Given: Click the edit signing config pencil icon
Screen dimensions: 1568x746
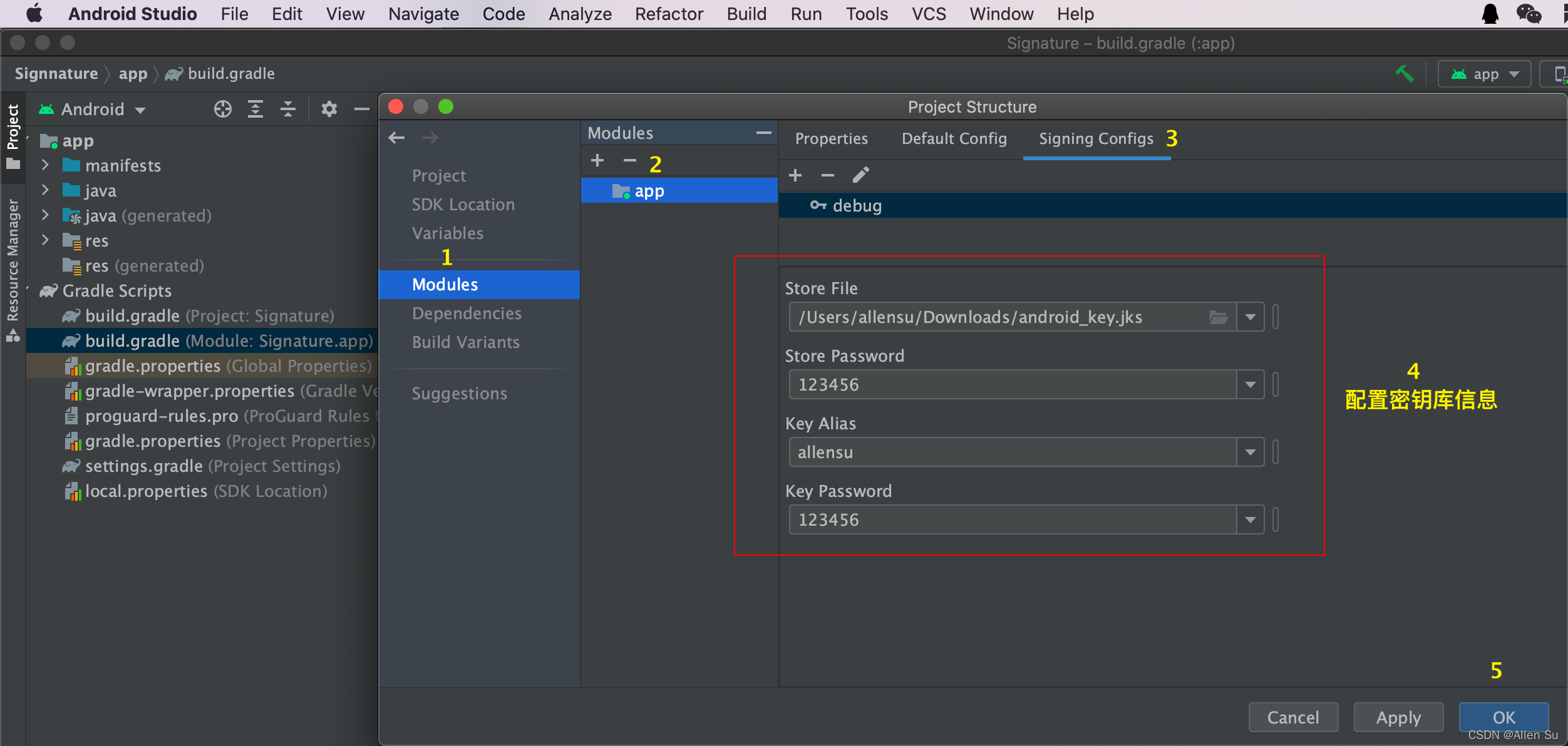Looking at the screenshot, I should pyautogui.click(x=859, y=174).
